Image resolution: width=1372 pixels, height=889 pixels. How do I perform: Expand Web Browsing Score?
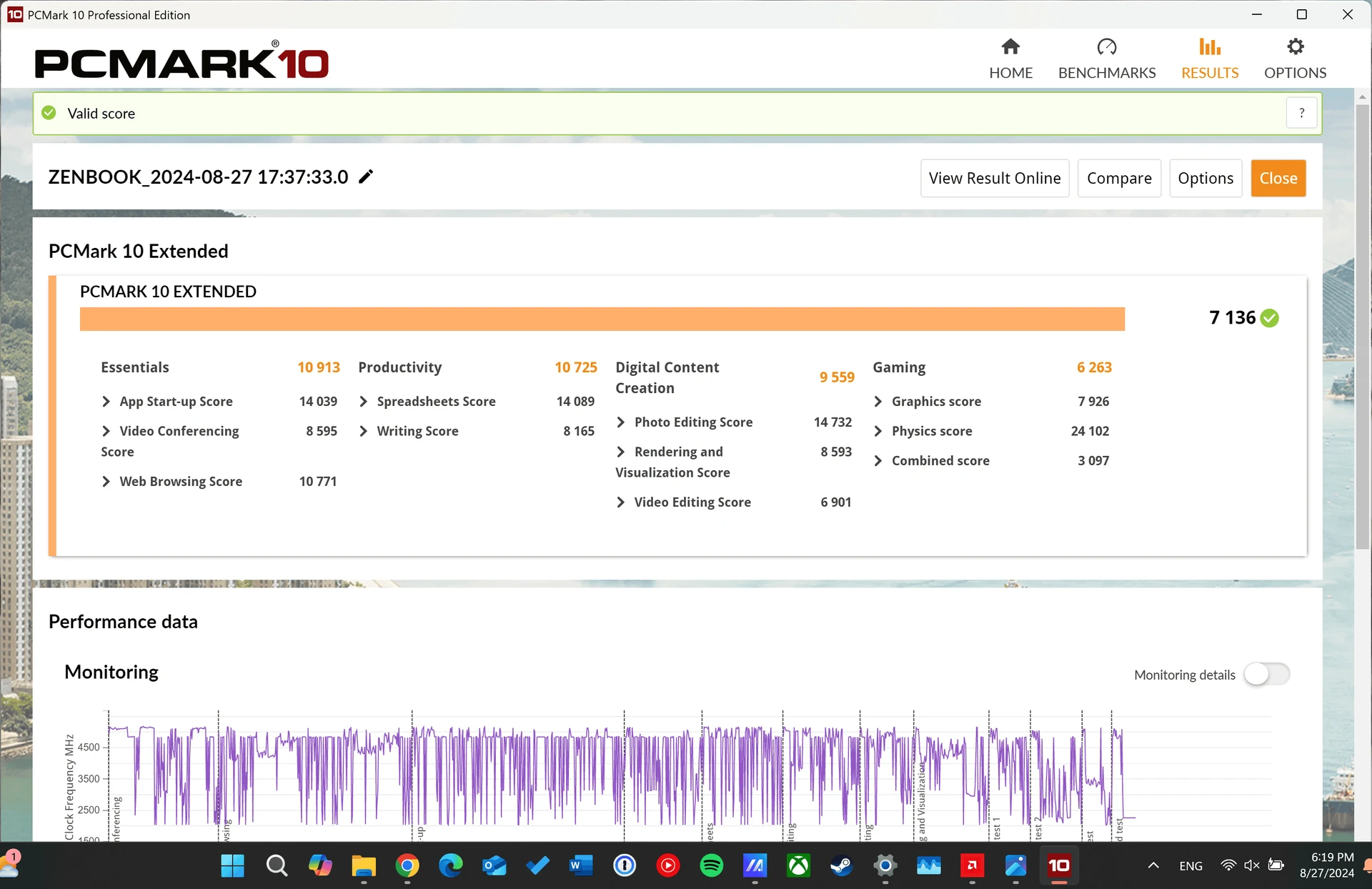106,482
